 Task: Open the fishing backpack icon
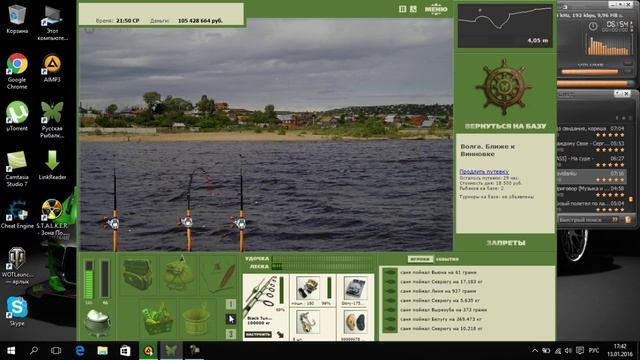point(138,274)
